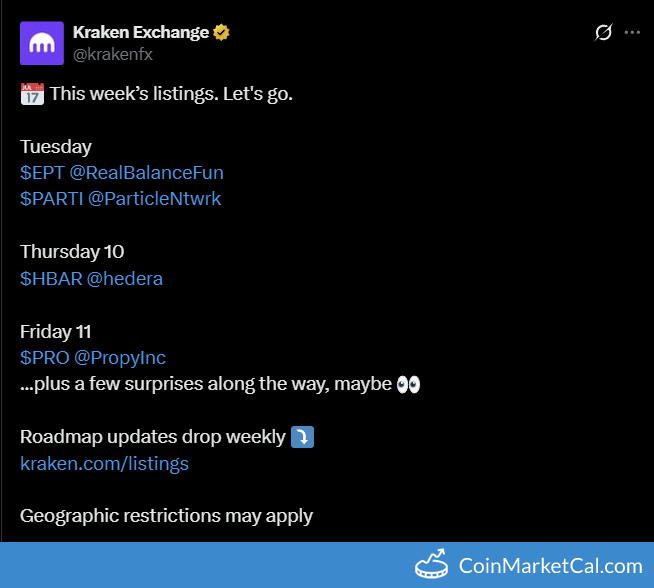Image resolution: width=654 pixels, height=588 pixels.
Task: Open the $PRO cashtag
Action: click(x=43, y=358)
